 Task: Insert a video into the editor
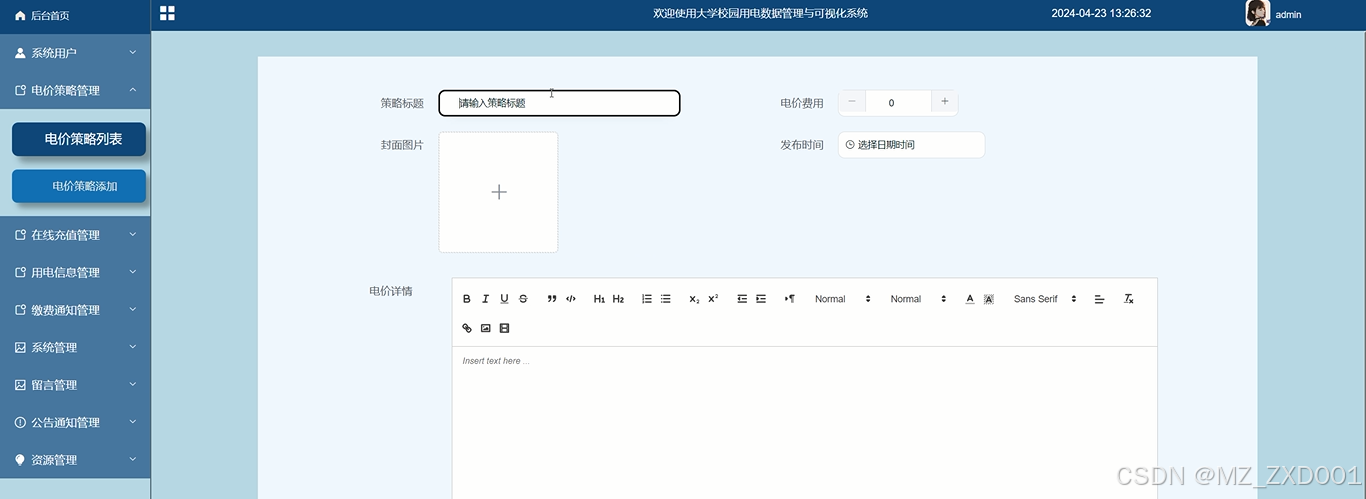click(x=504, y=328)
